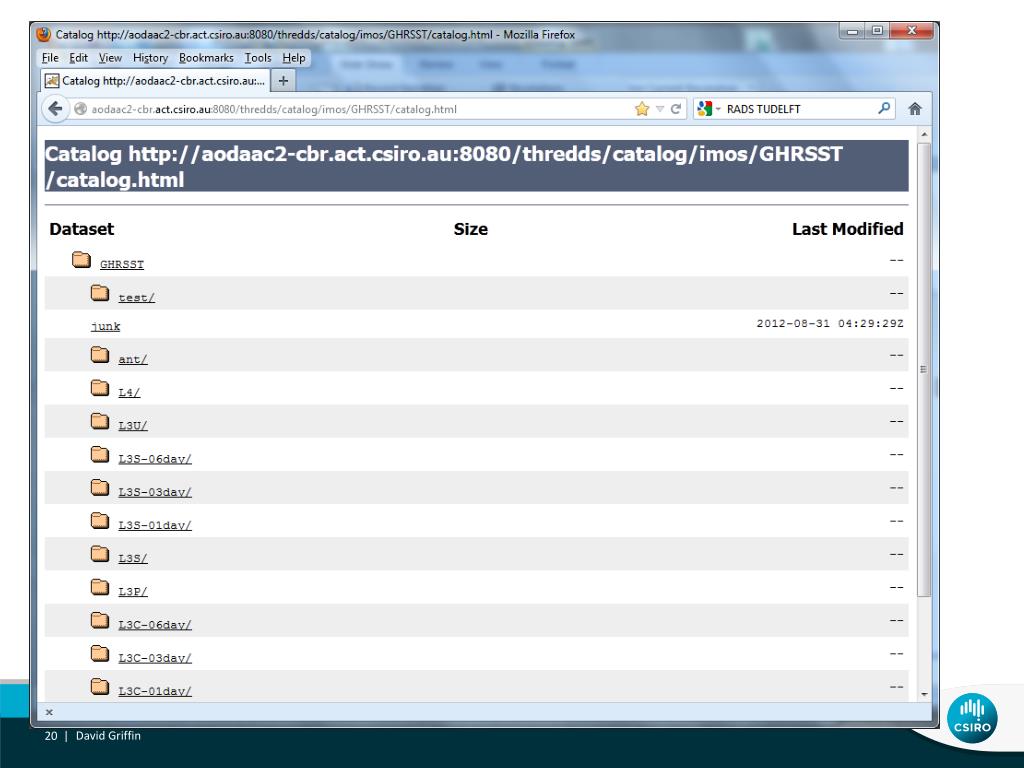Click the search magnifier icon
Image resolution: width=1024 pixels, height=768 pixels.
point(884,108)
